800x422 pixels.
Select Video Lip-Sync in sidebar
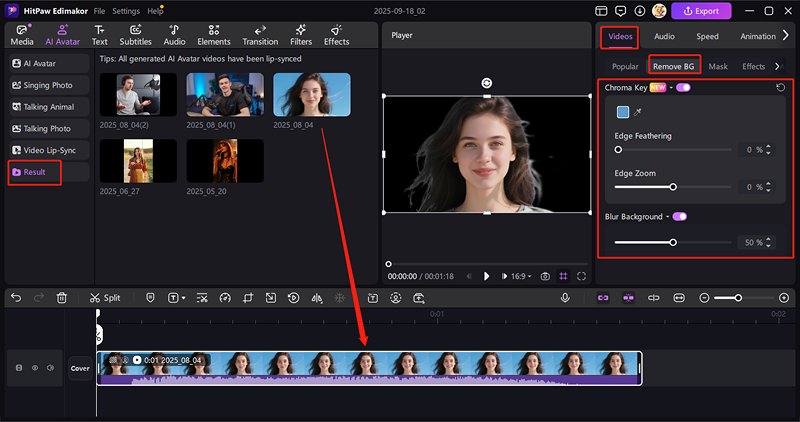tap(49, 150)
